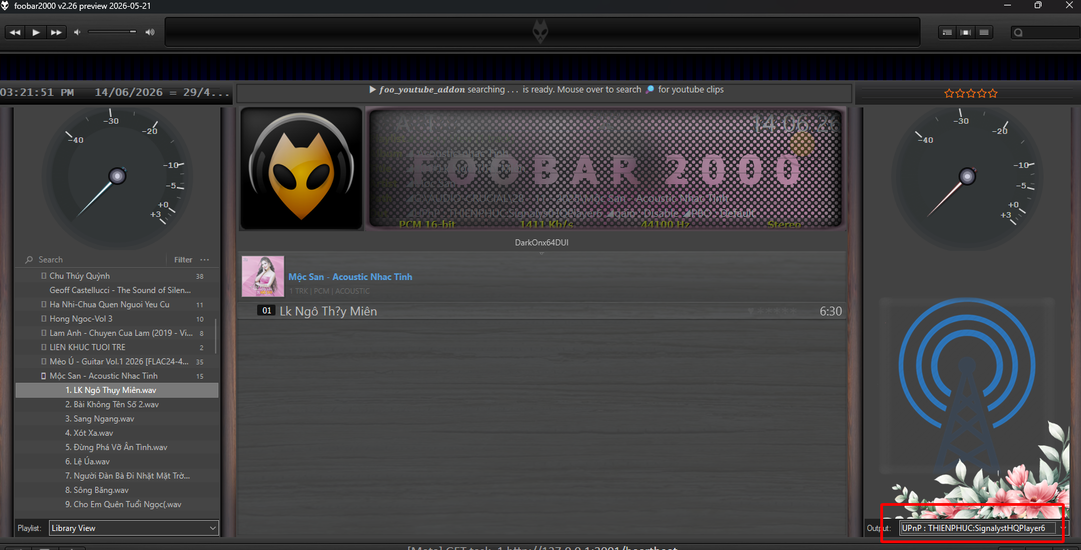Click the count 38 beside Chu Thúy Quỳnh
The height and width of the screenshot is (550, 1081).
(199, 276)
